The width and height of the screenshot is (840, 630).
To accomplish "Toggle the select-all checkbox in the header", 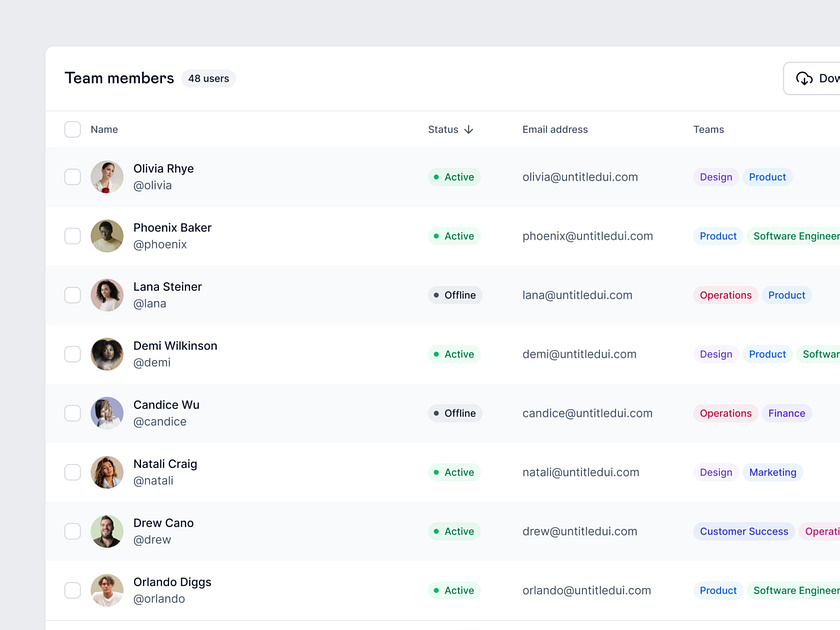I will 72,129.
